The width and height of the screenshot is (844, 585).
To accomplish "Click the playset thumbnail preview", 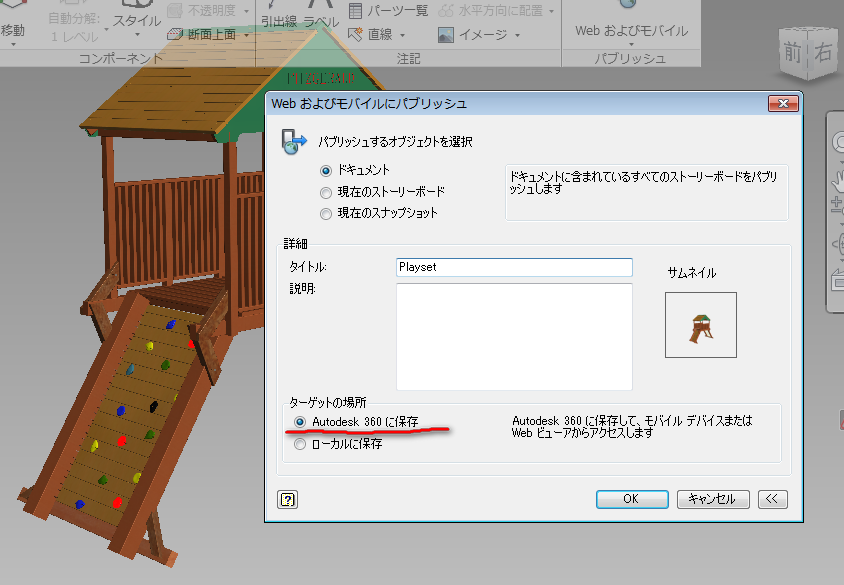I will click(x=700, y=325).
